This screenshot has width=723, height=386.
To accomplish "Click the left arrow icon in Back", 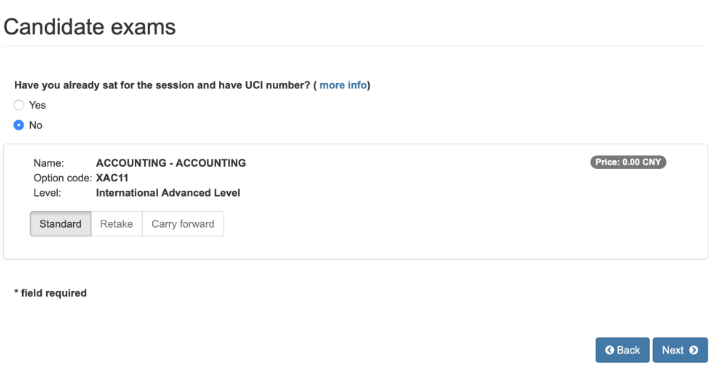I will click(x=610, y=350).
